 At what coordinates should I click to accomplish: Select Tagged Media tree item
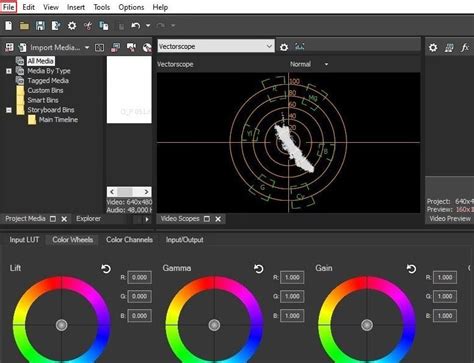tap(48, 80)
